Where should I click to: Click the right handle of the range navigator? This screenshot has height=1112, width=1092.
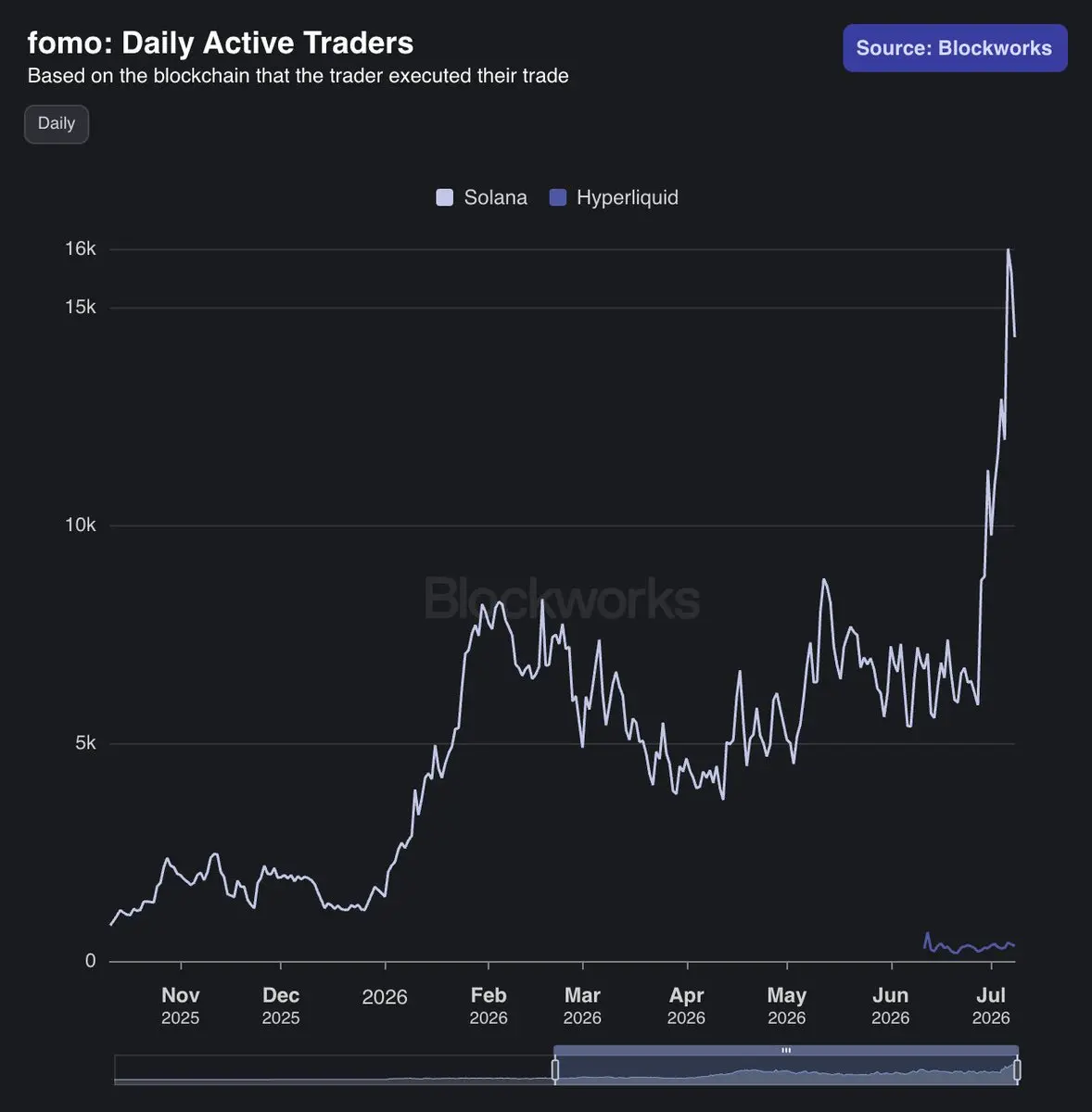click(1017, 1070)
